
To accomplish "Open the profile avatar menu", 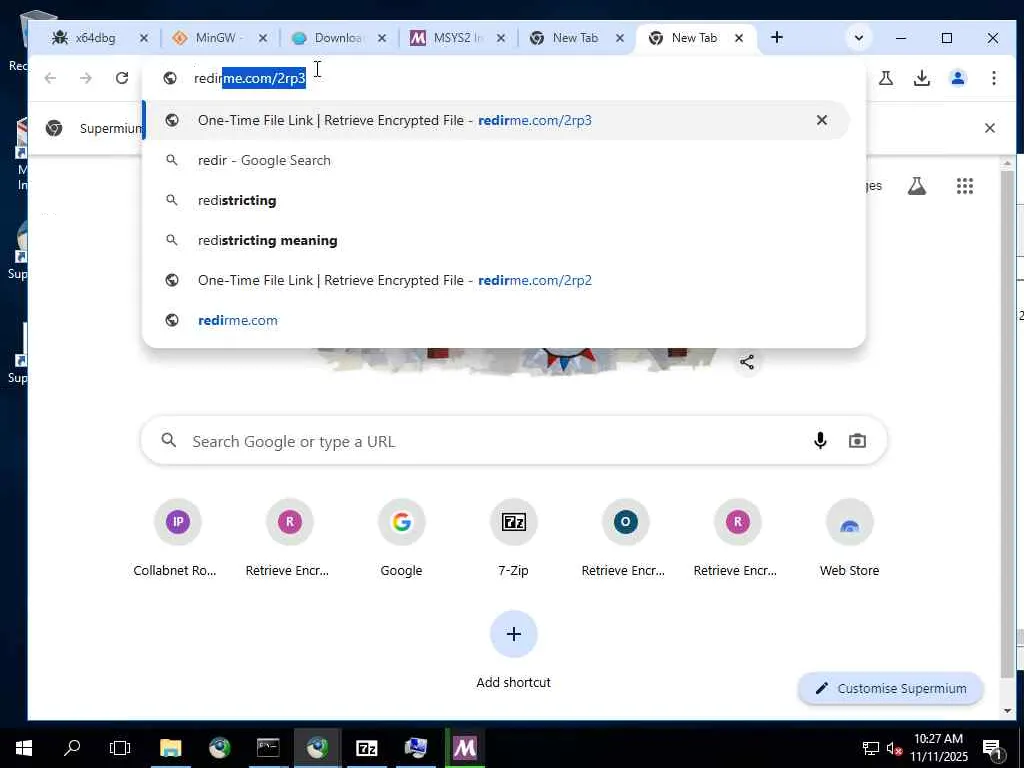I will tap(957, 78).
